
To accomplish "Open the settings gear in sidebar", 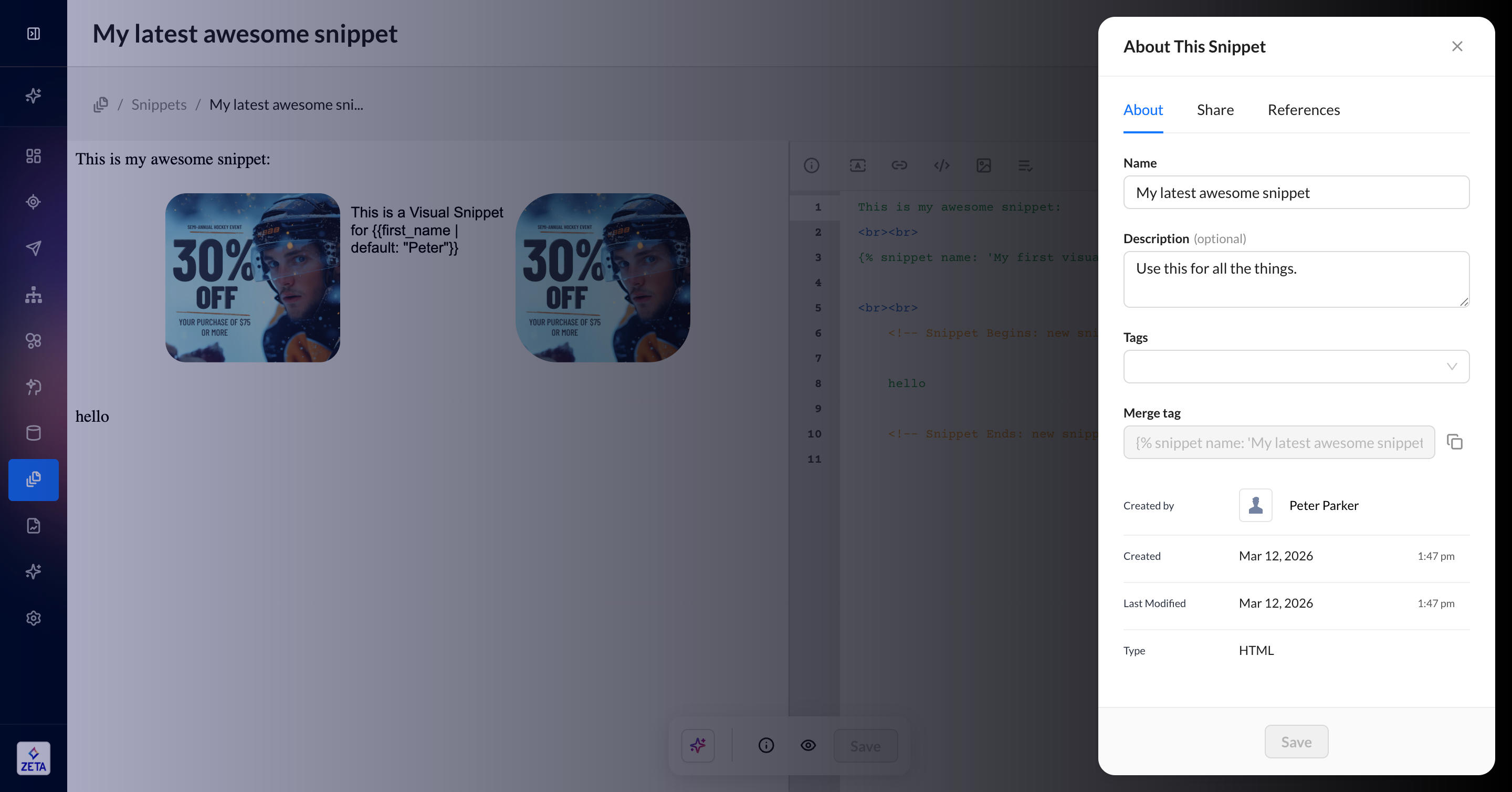I will [x=34, y=618].
